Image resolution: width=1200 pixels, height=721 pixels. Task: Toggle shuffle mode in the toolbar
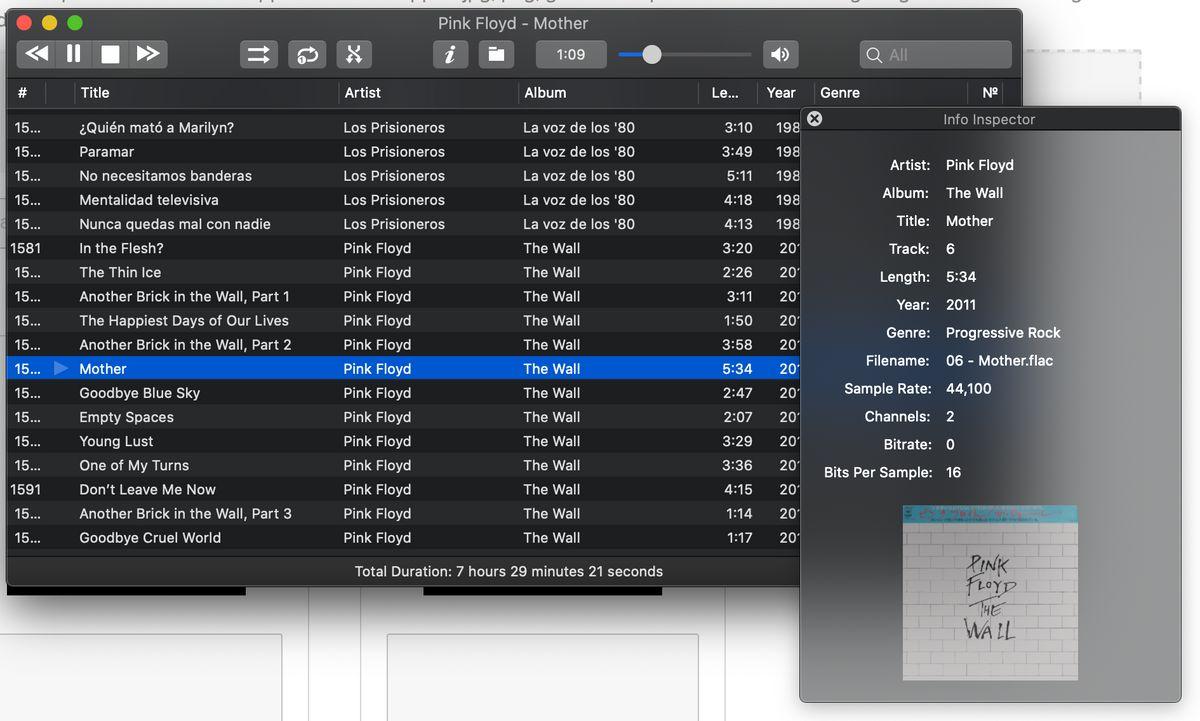coord(259,55)
